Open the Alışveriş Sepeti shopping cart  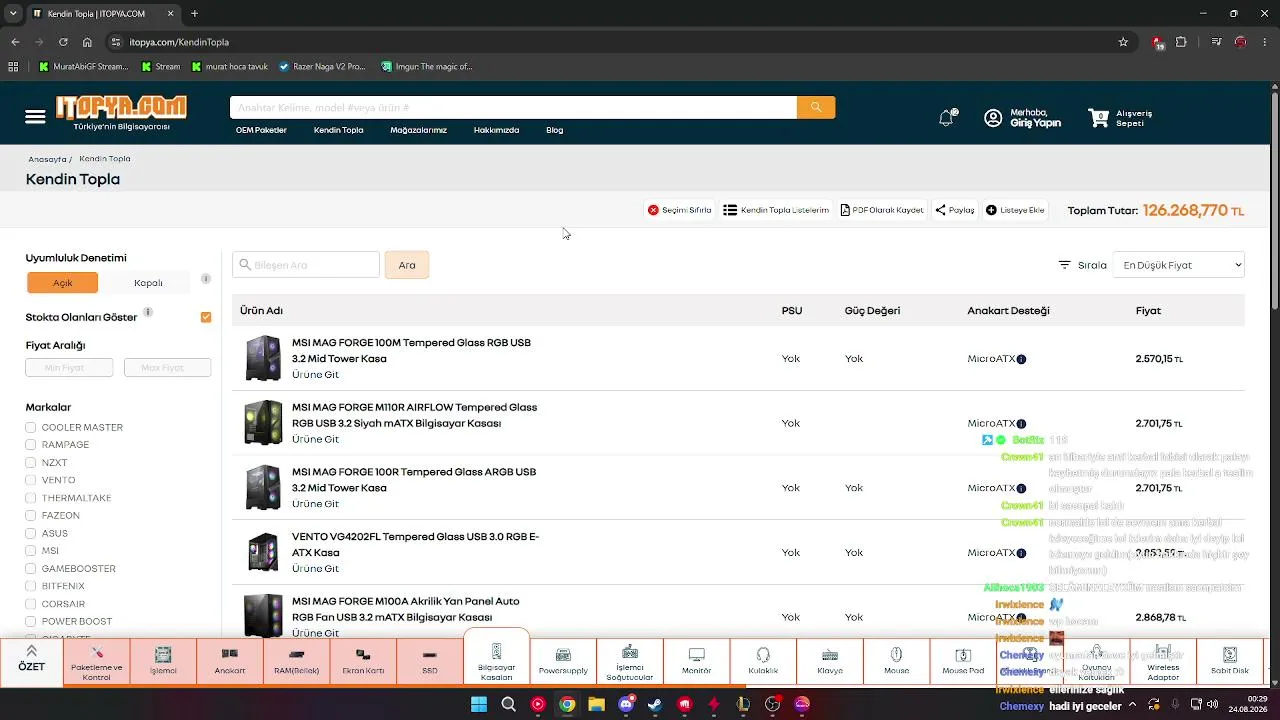coord(1120,118)
